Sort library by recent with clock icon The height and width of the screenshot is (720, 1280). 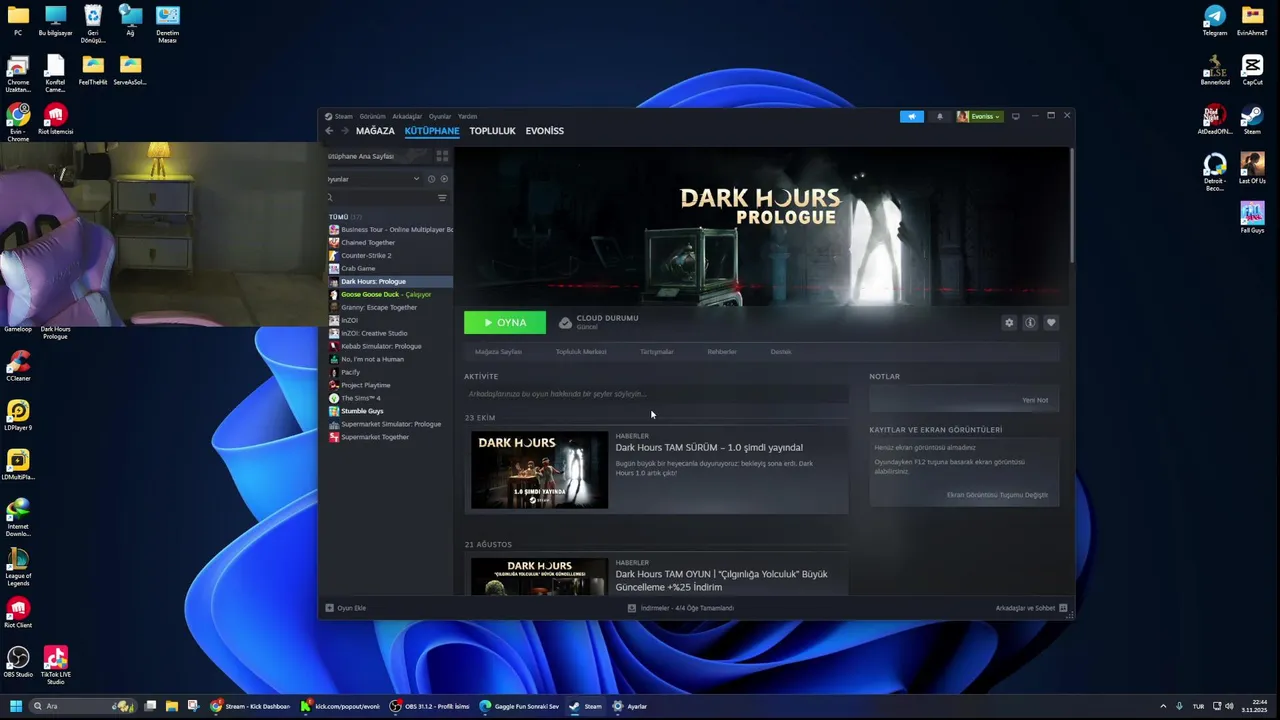[431, 179]
